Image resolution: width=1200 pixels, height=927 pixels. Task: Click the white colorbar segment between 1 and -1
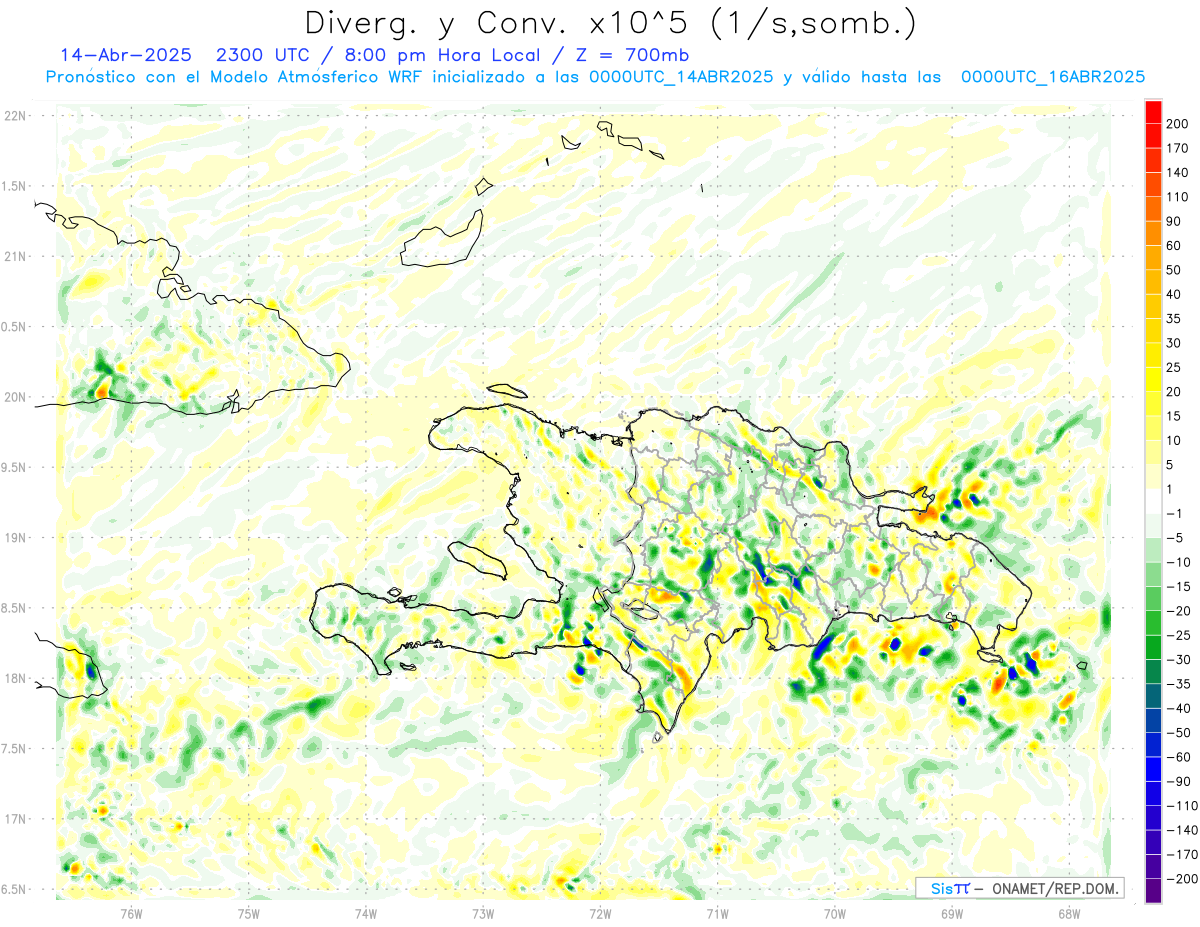pyautogui.click(x=1153, y=502)
